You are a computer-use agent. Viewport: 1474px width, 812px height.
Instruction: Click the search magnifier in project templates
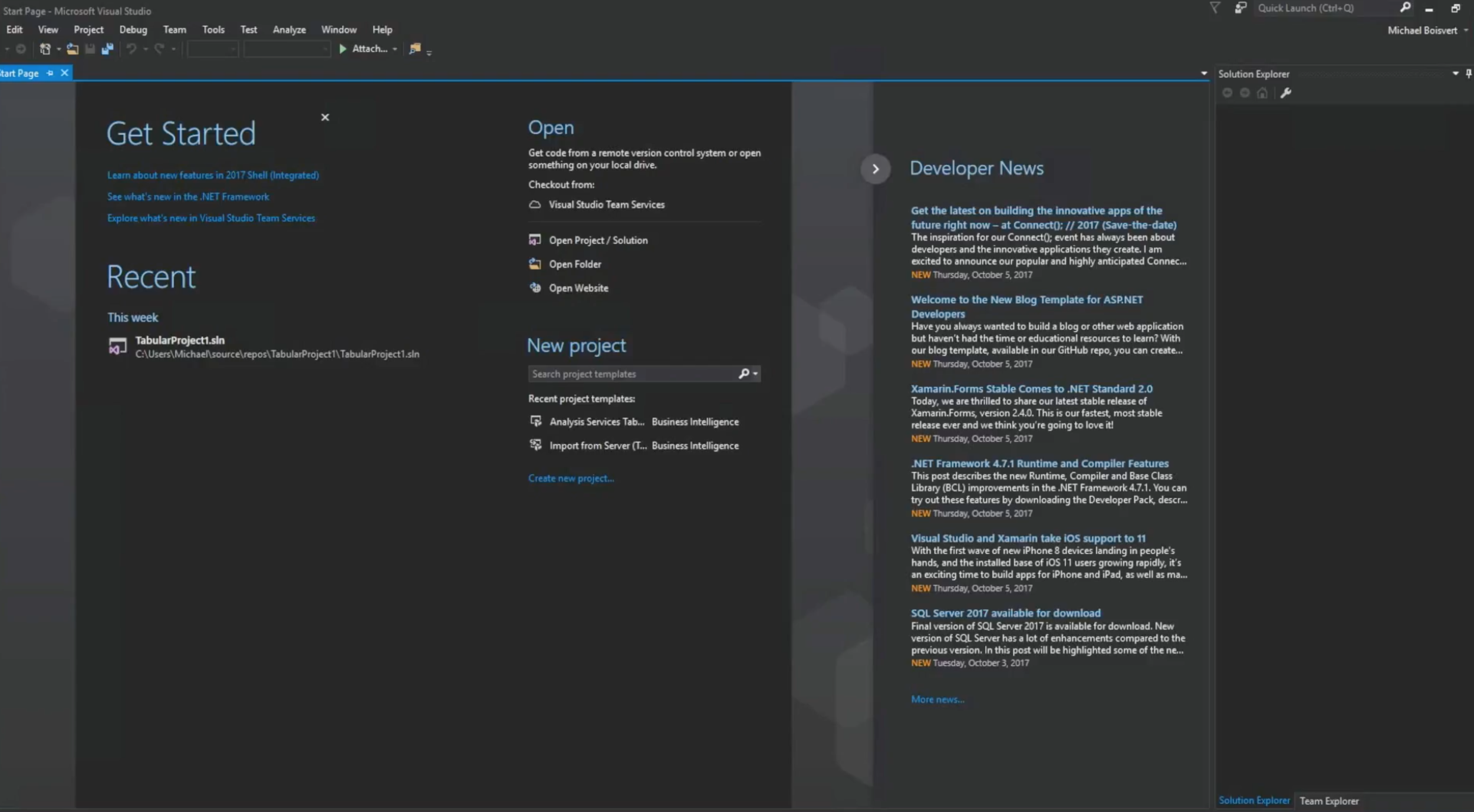744,374
